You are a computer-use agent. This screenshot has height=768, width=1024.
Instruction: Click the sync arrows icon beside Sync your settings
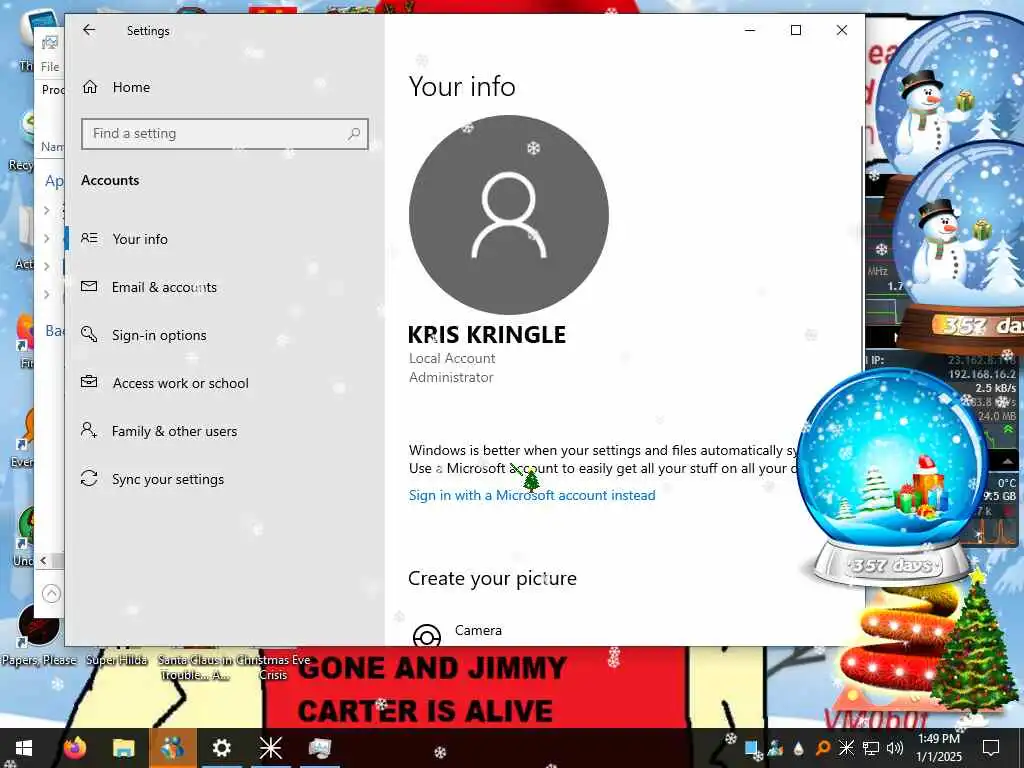[x=89, y=478]
